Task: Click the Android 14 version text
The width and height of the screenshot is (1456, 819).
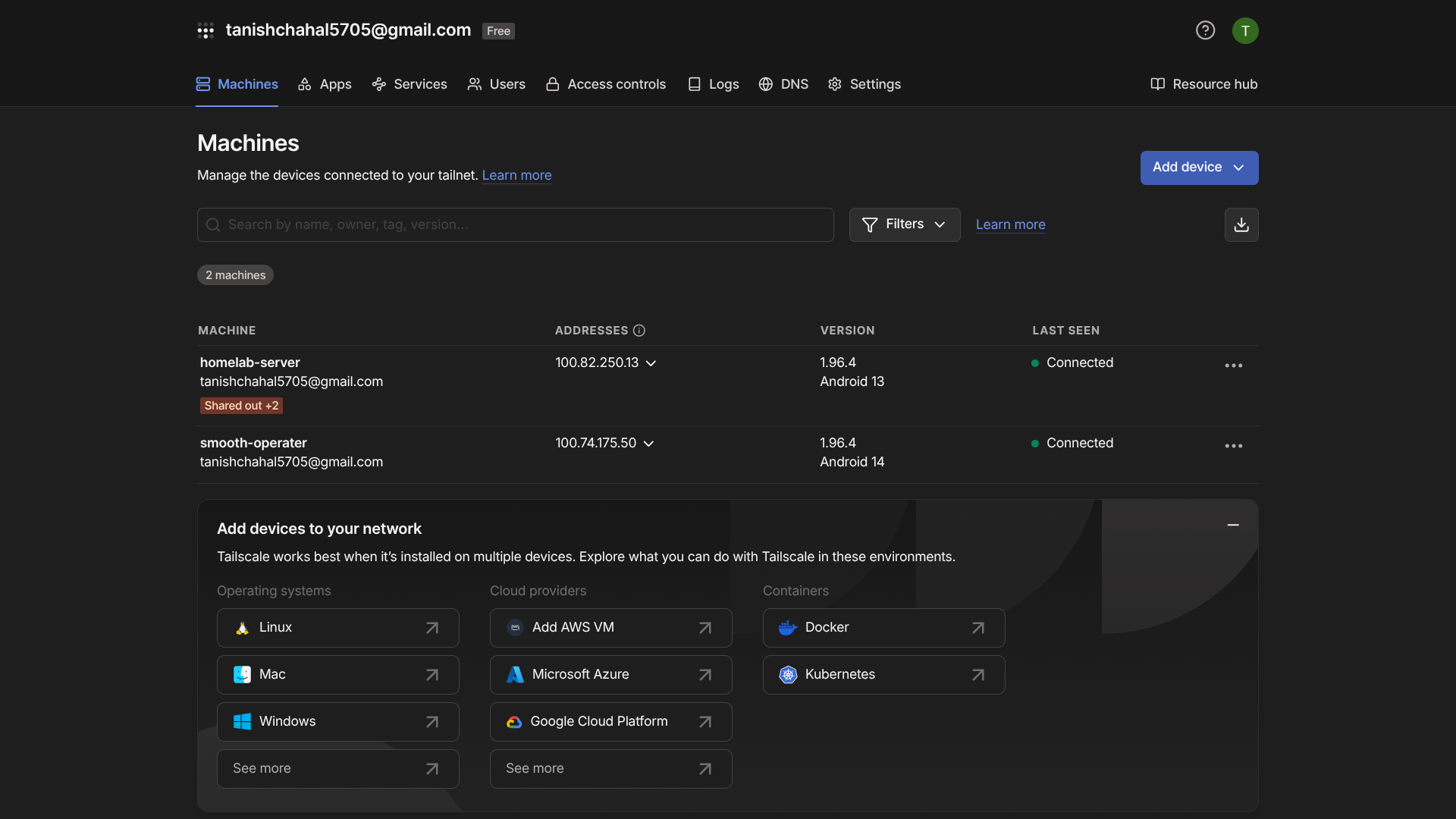Action: (852, 462)
